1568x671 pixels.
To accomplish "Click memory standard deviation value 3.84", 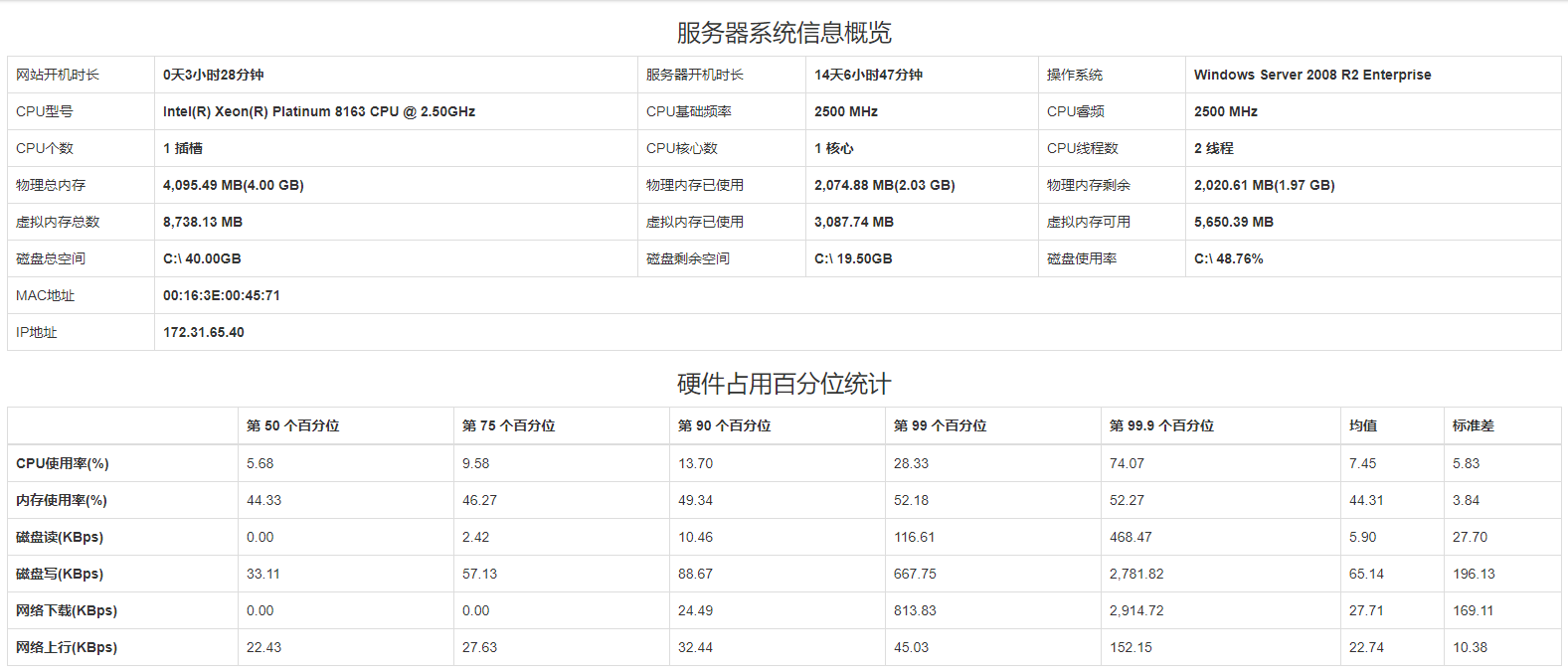I will point(1467,500).
